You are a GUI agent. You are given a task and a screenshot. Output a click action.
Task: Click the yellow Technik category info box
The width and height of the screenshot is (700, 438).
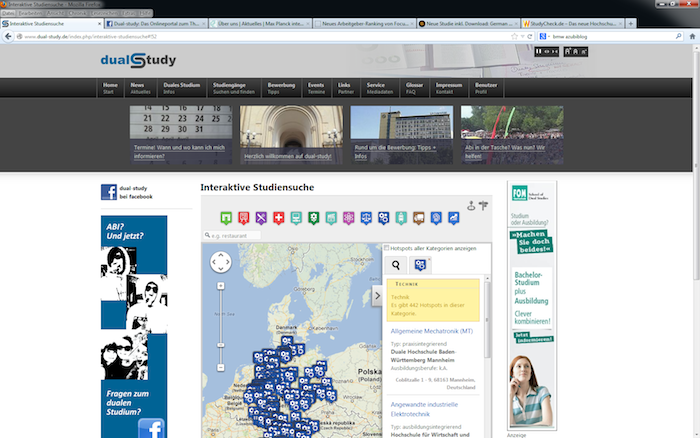[433, 300]
